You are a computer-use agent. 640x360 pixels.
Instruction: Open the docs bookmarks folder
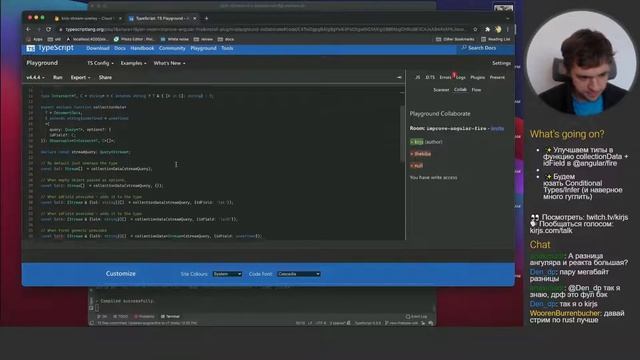[226, 39]
